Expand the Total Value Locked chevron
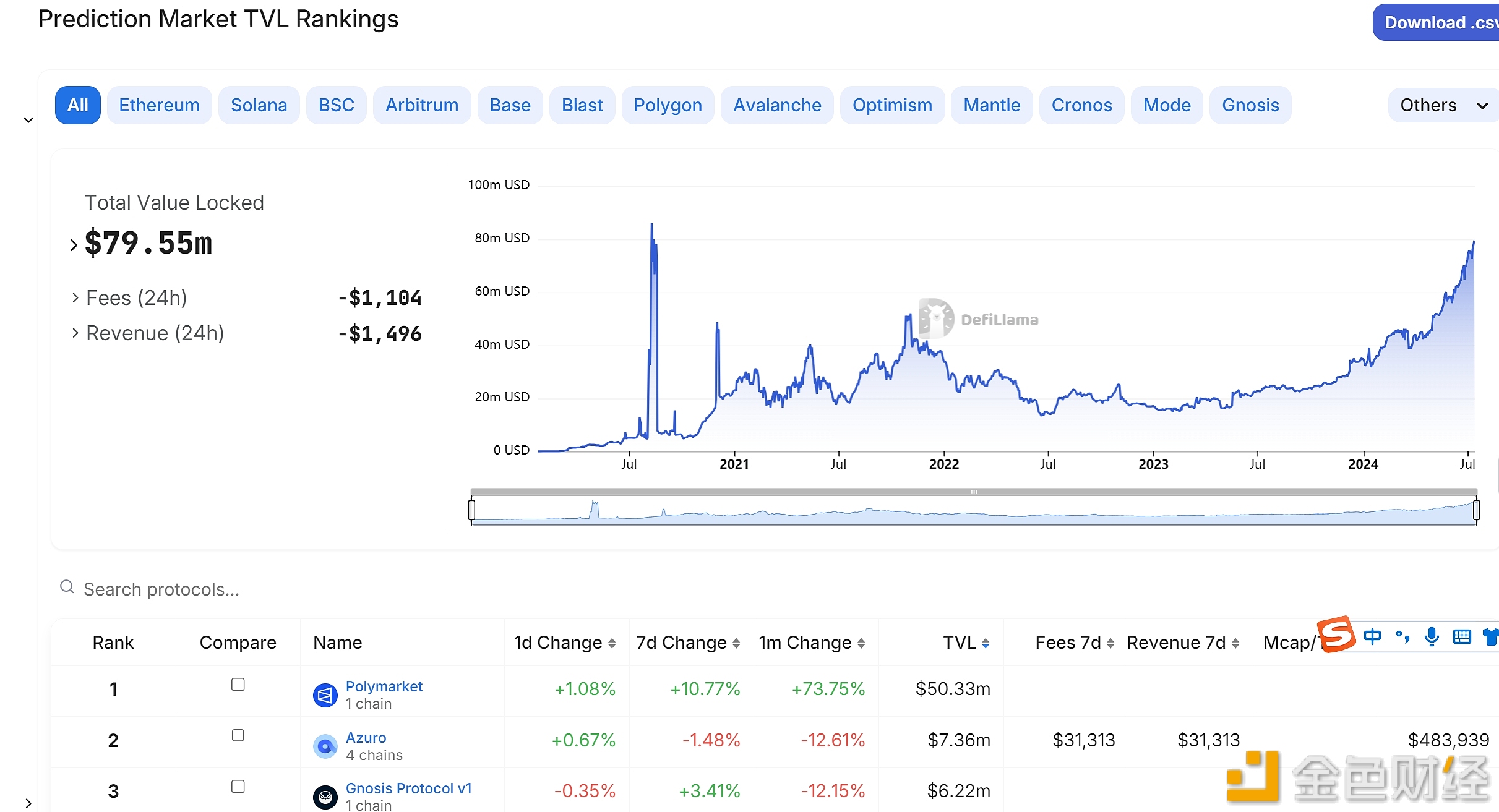This screenshot has width=1499, height=812. click(74, 245)
